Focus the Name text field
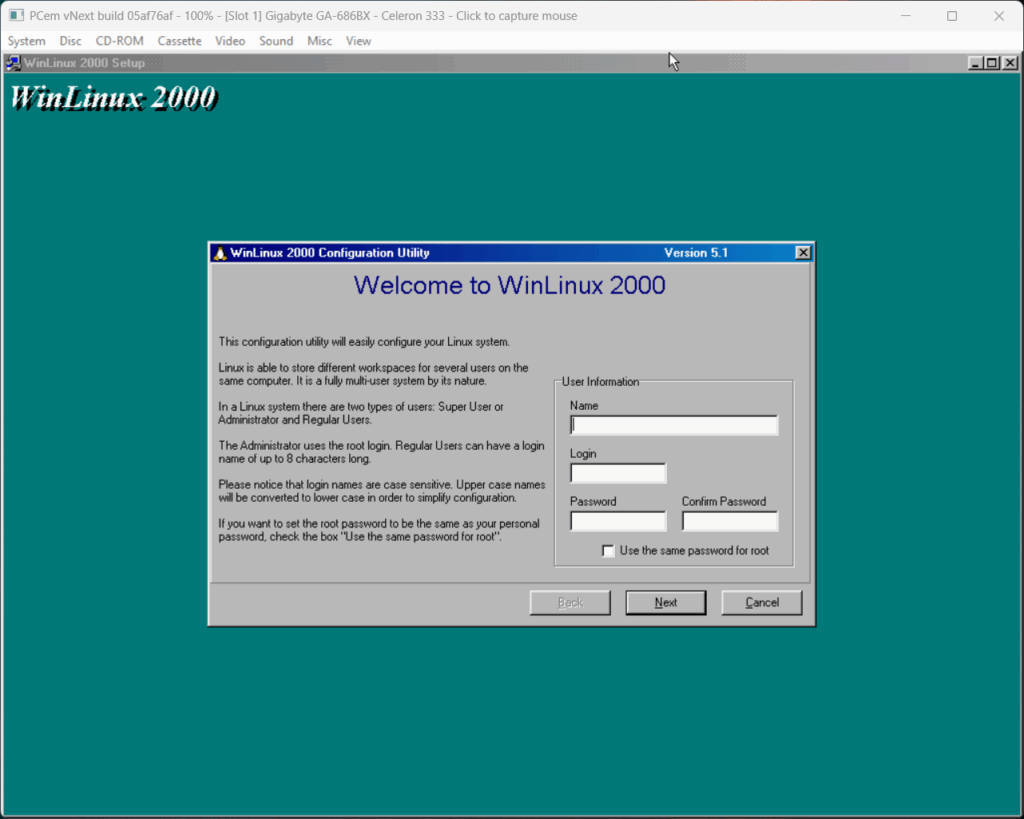Viewport: 1024px width, 819px height. pos(673,425)
